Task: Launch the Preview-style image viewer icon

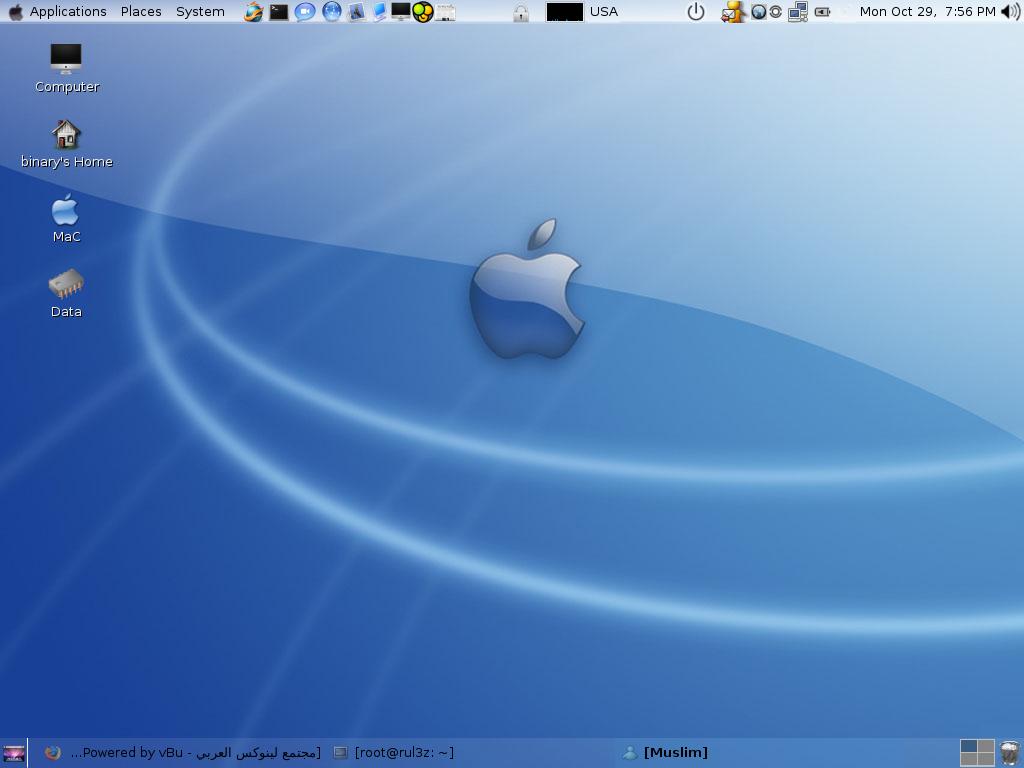Action: click(356, 12)
